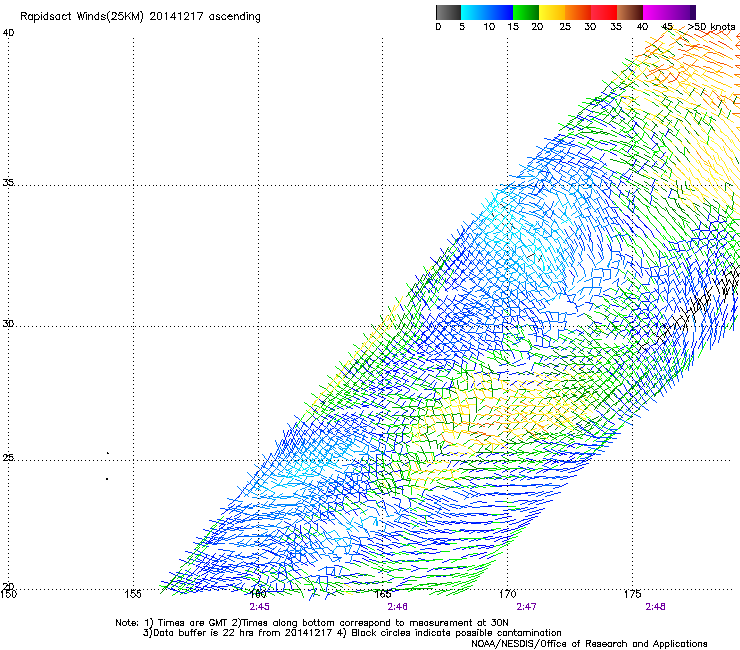Click the red 30-35 knots legend band
The width and height of the screenshot is (740, 650).
(604, 12)
